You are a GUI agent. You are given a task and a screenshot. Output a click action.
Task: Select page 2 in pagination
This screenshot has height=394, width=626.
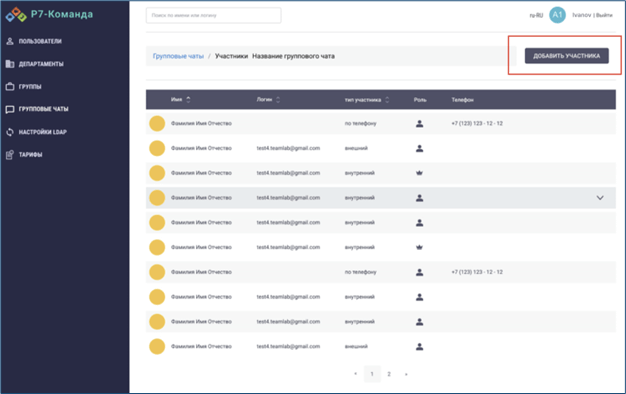pos(389,374)
